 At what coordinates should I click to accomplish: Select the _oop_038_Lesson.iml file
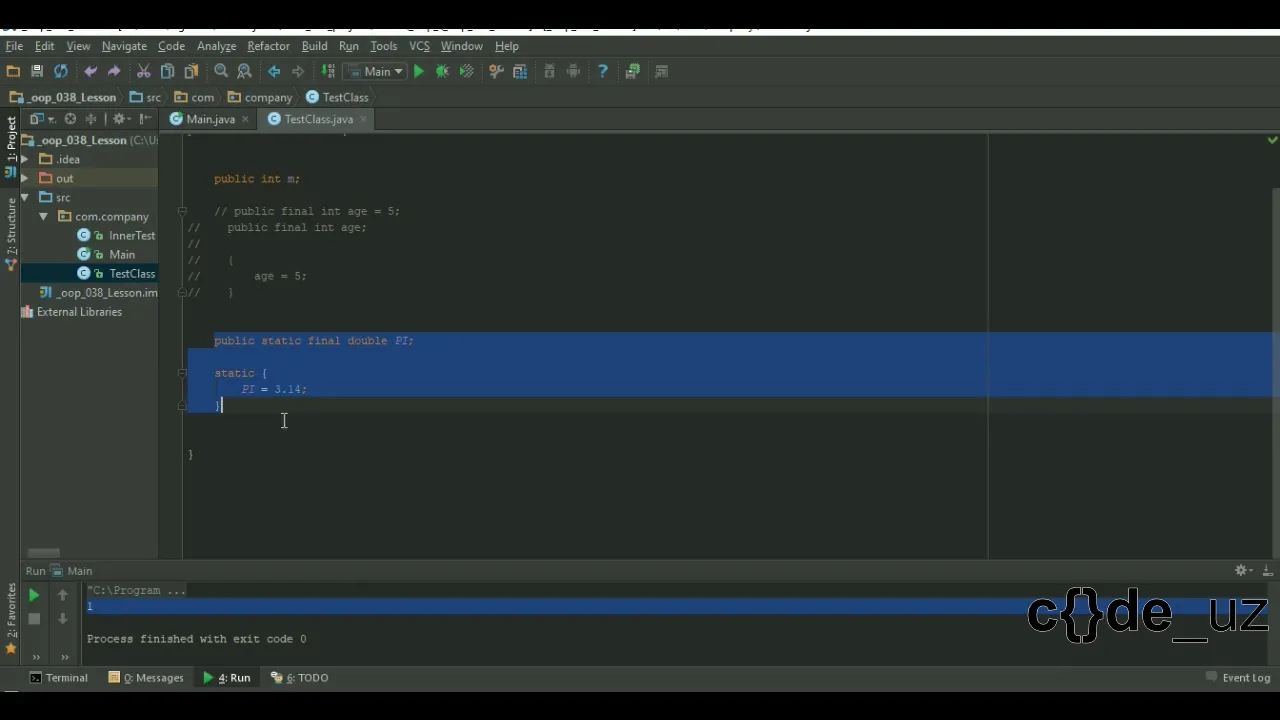tap(98, 293)
